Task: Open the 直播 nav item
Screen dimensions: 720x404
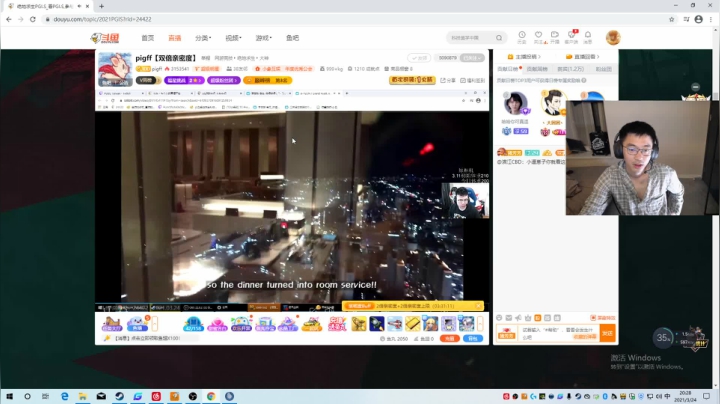Action: [x=174, y=38]
